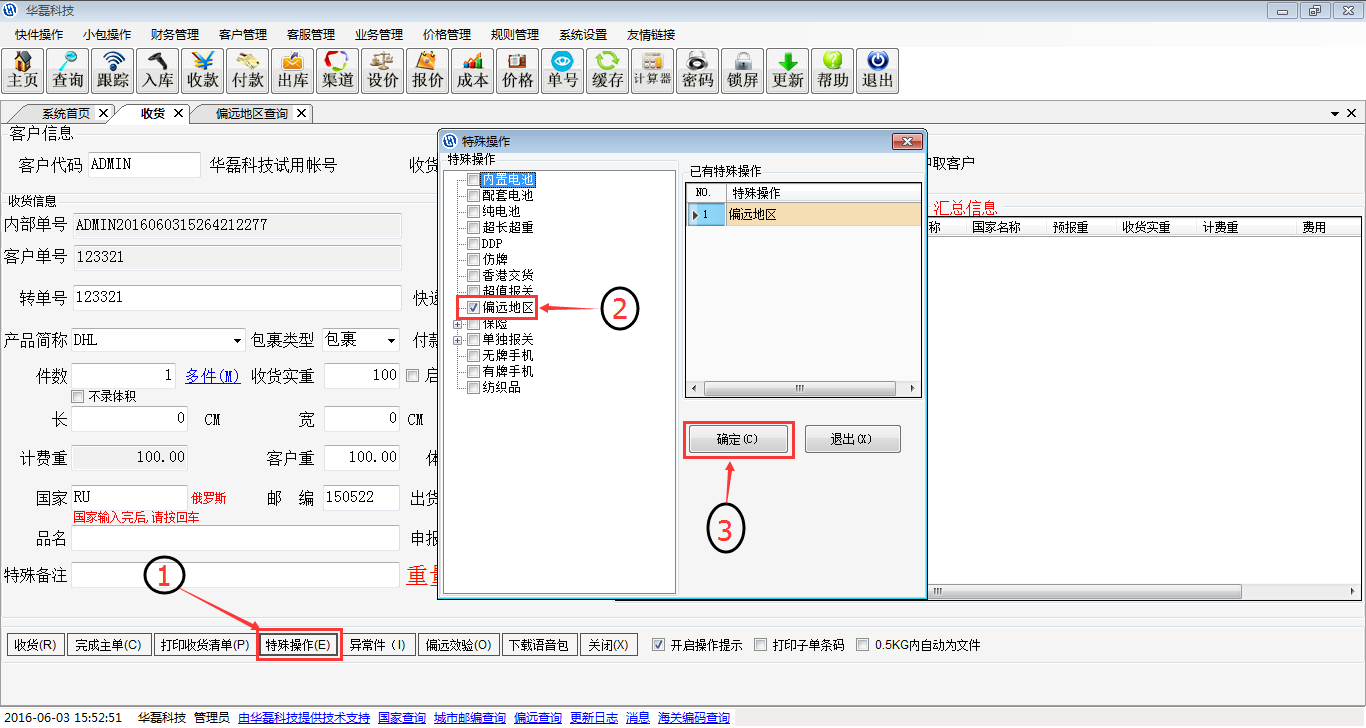Expand the 单独报关 tree node
Screen dimensions: 1366x728
(x=459, y=340)
